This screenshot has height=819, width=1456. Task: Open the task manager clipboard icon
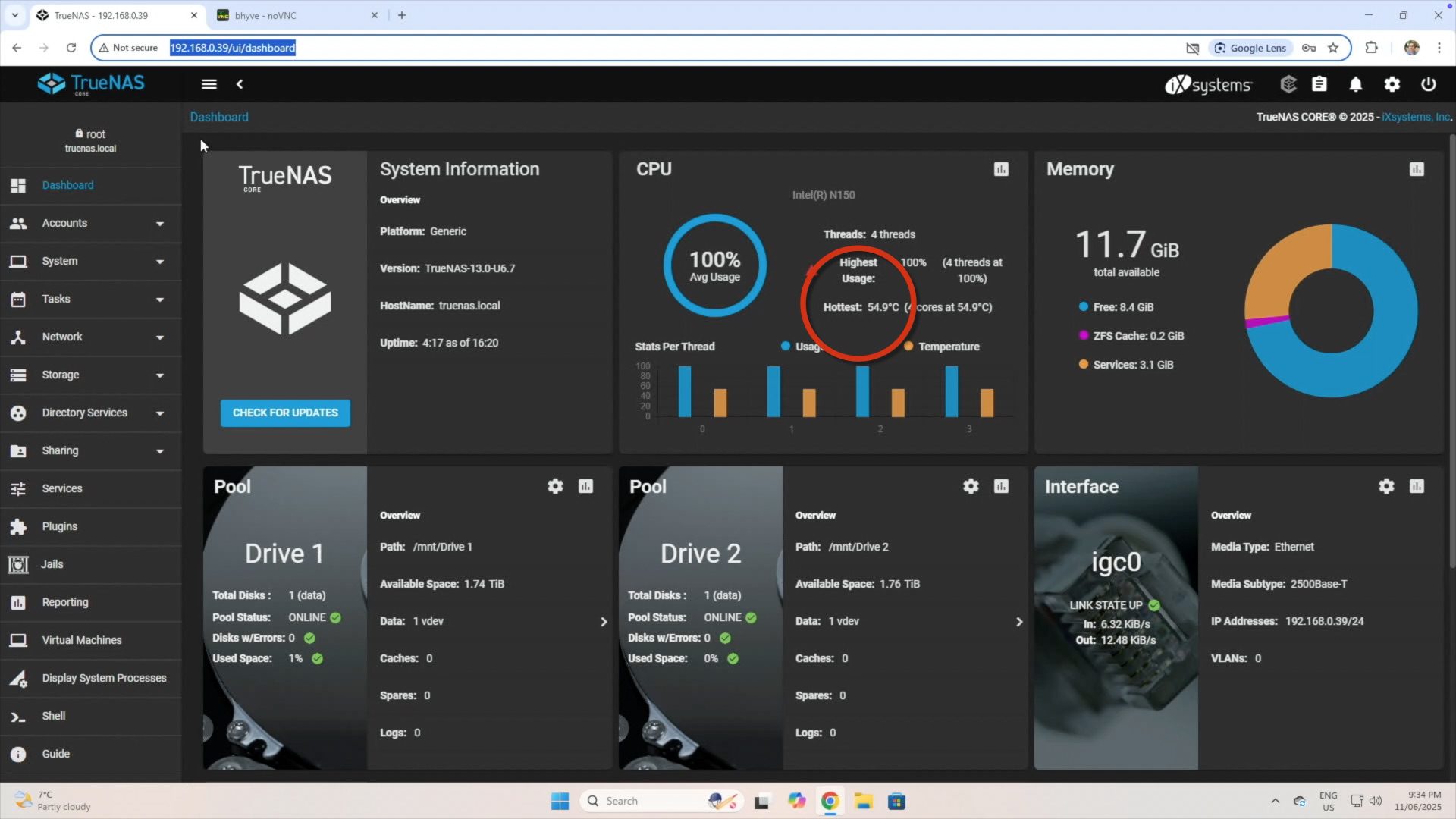1319,84
